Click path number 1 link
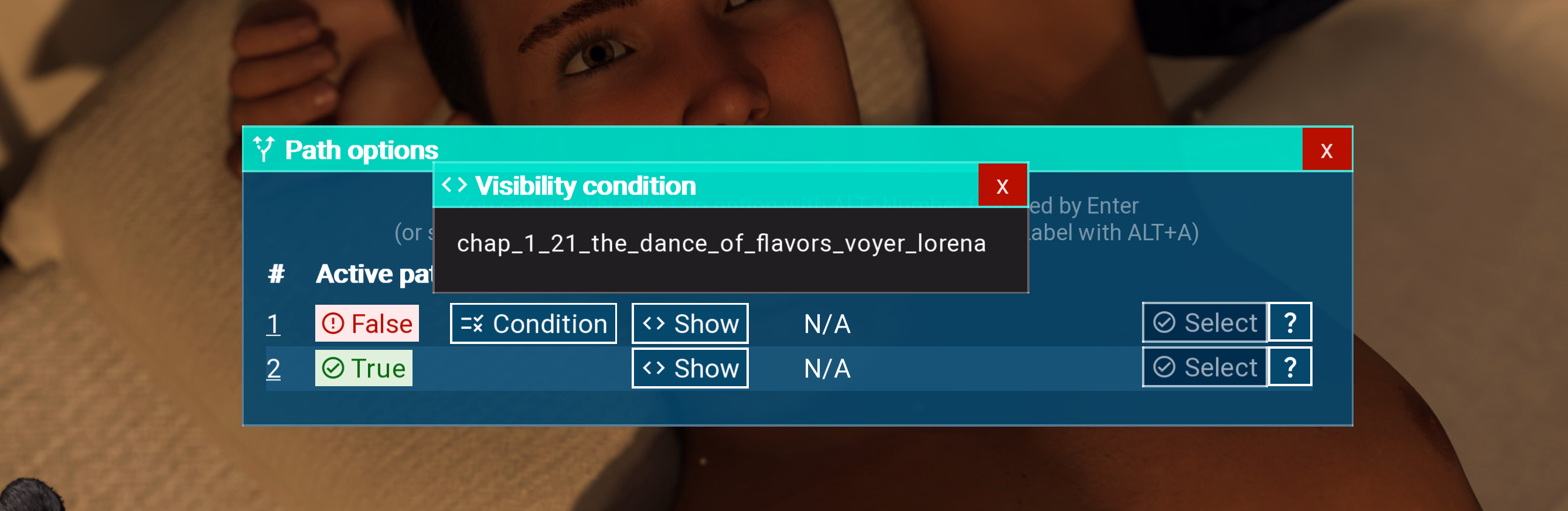 point(273,323)
